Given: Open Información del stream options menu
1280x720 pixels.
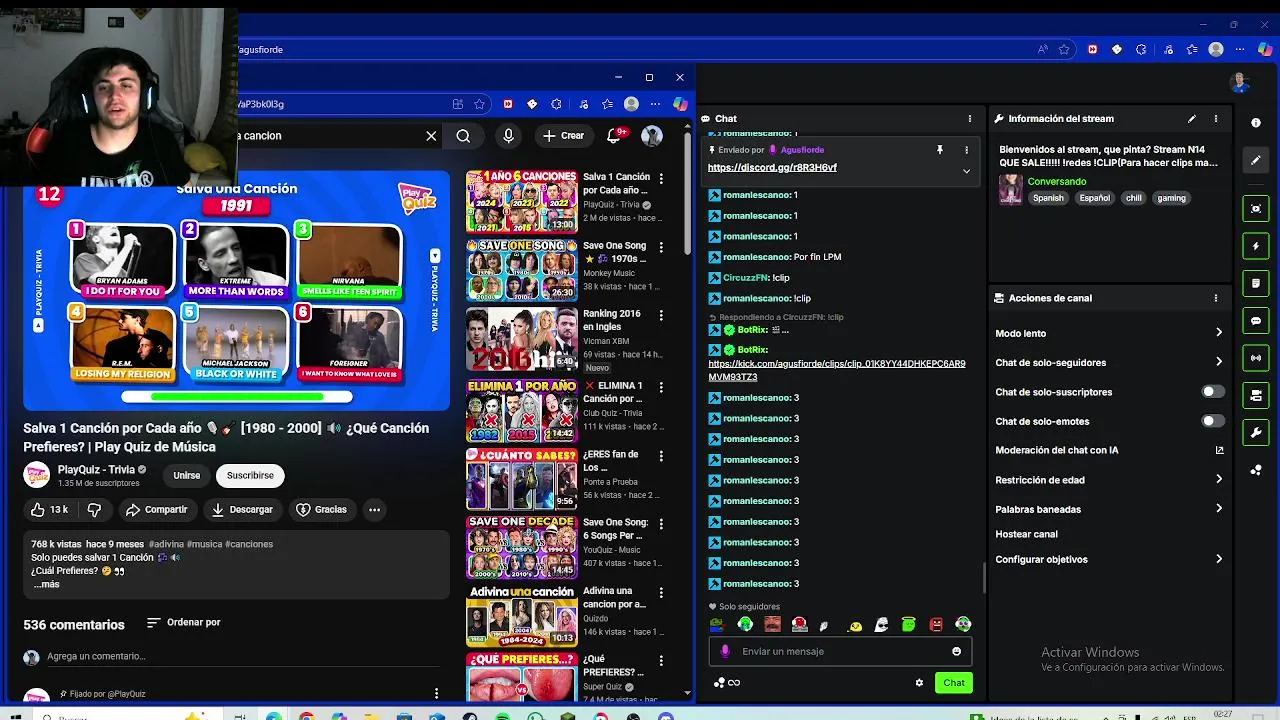Looking at the screenshot, I should (1216, 119).
